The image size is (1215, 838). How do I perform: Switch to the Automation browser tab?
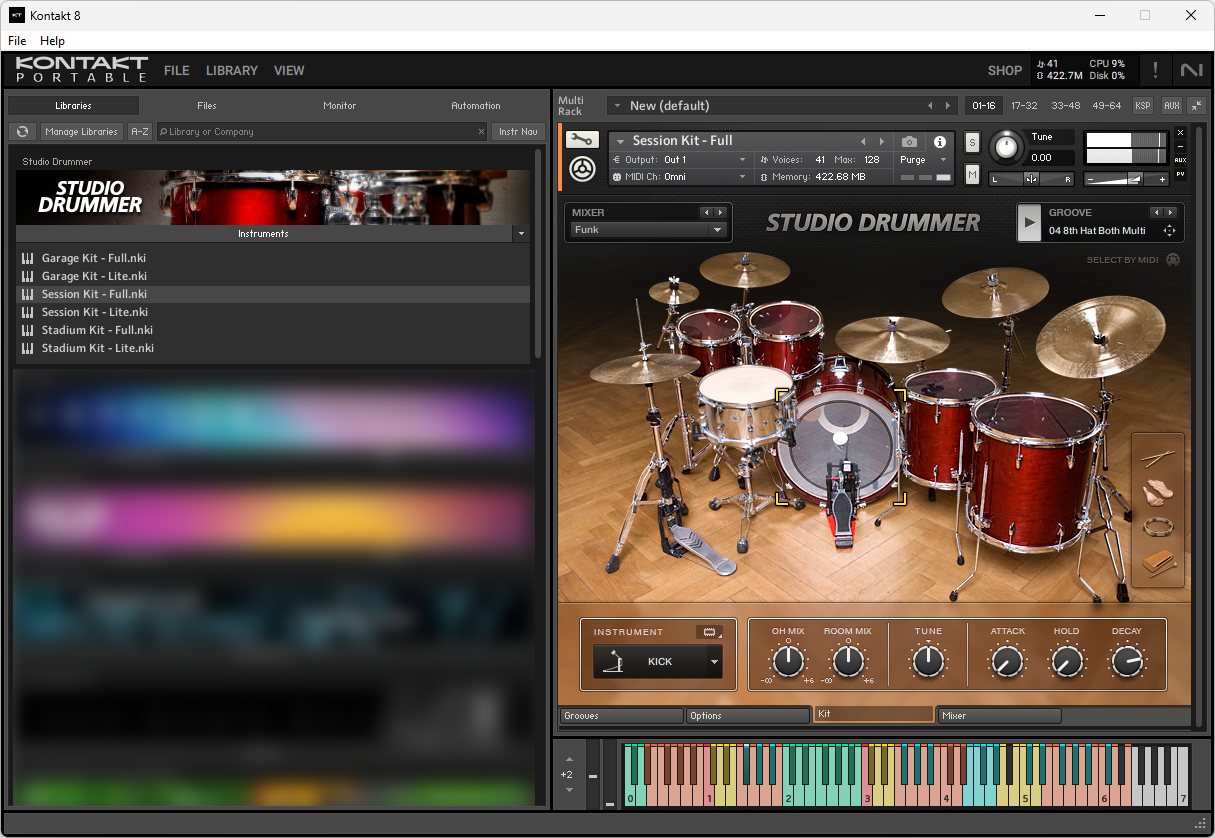[476, 105]
